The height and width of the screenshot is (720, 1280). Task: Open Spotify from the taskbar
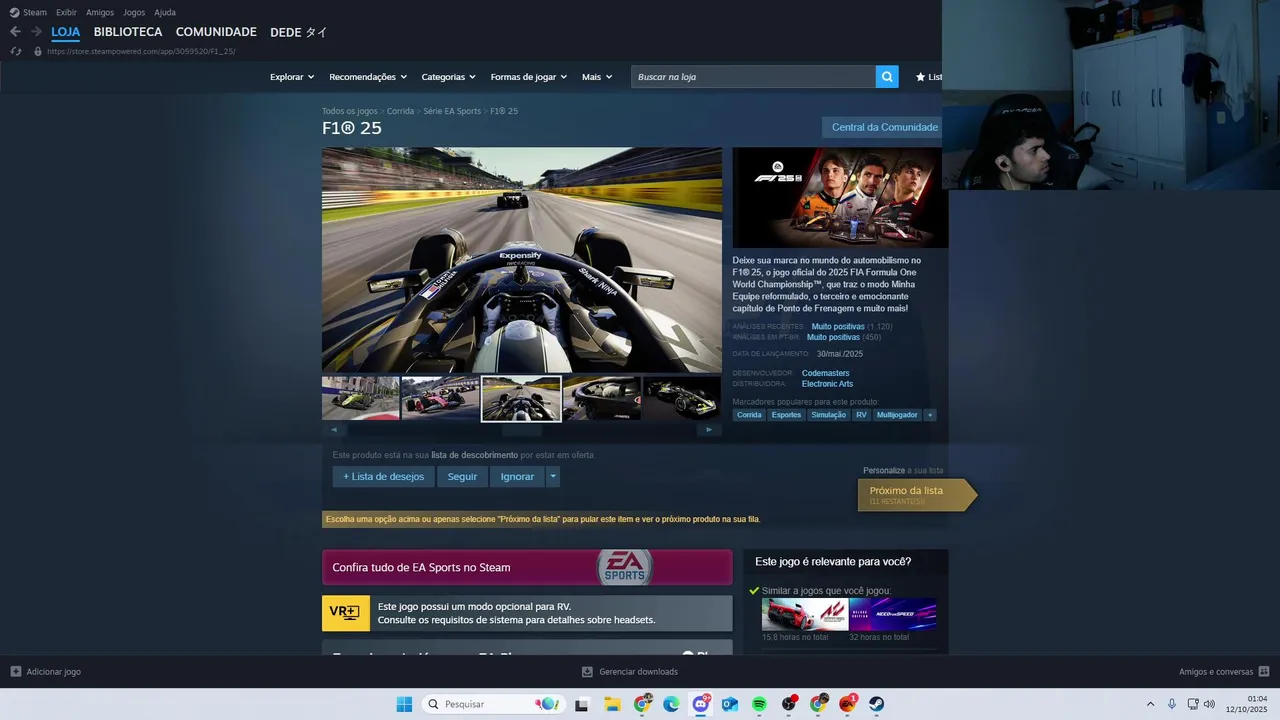759,704
